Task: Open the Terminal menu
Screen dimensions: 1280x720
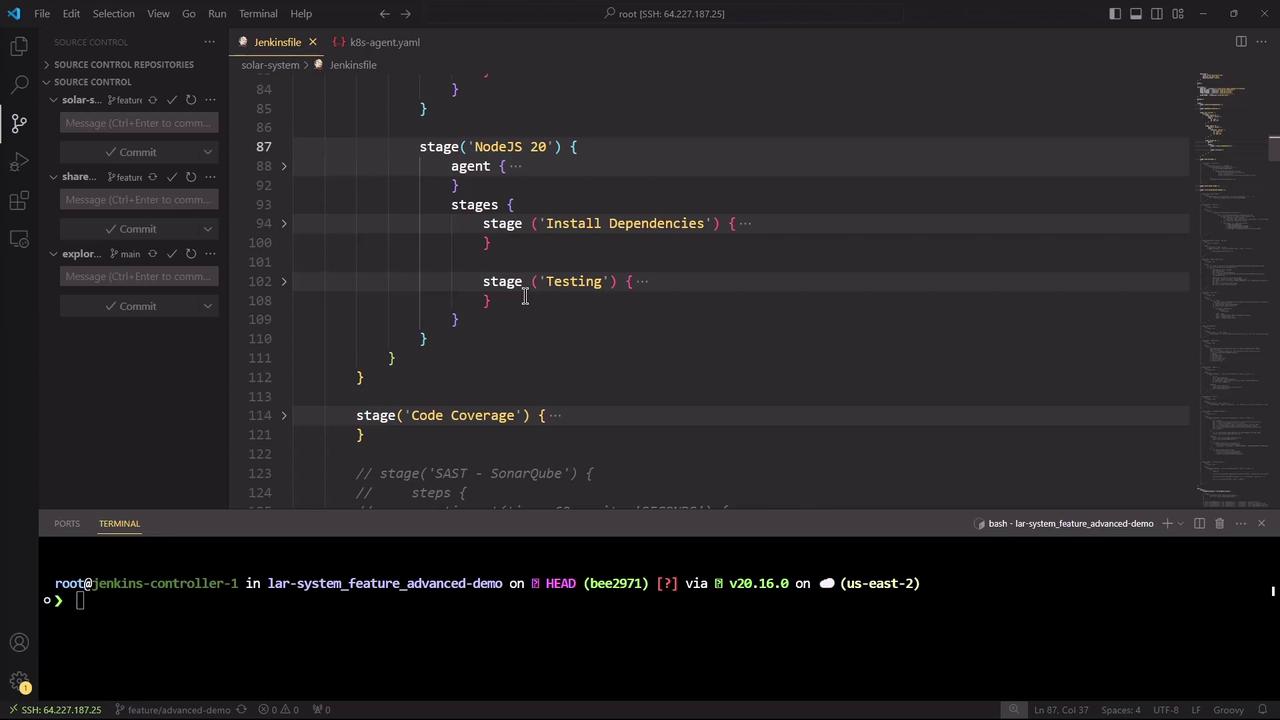Action: (258, 14)
